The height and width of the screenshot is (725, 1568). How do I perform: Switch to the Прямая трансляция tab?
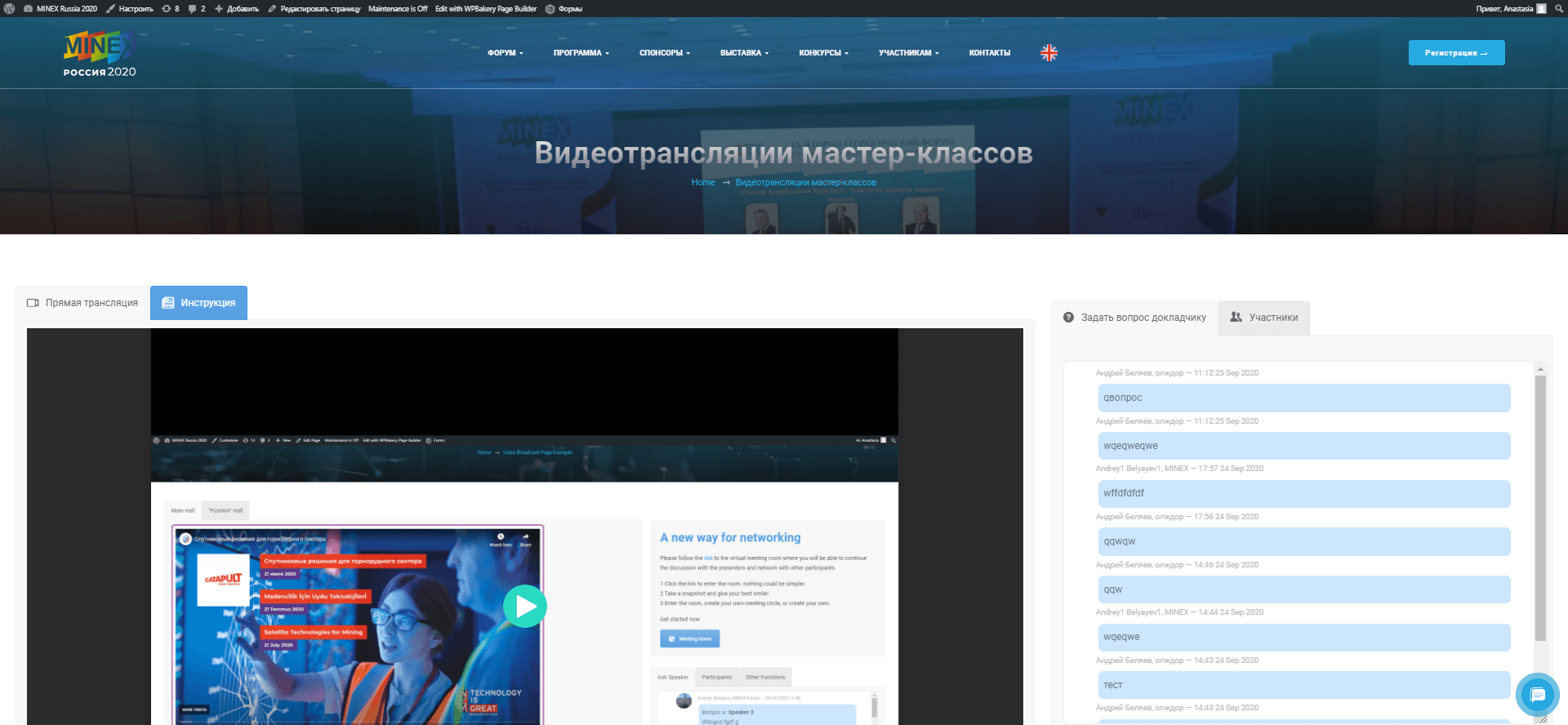click(x=83, y=303)
